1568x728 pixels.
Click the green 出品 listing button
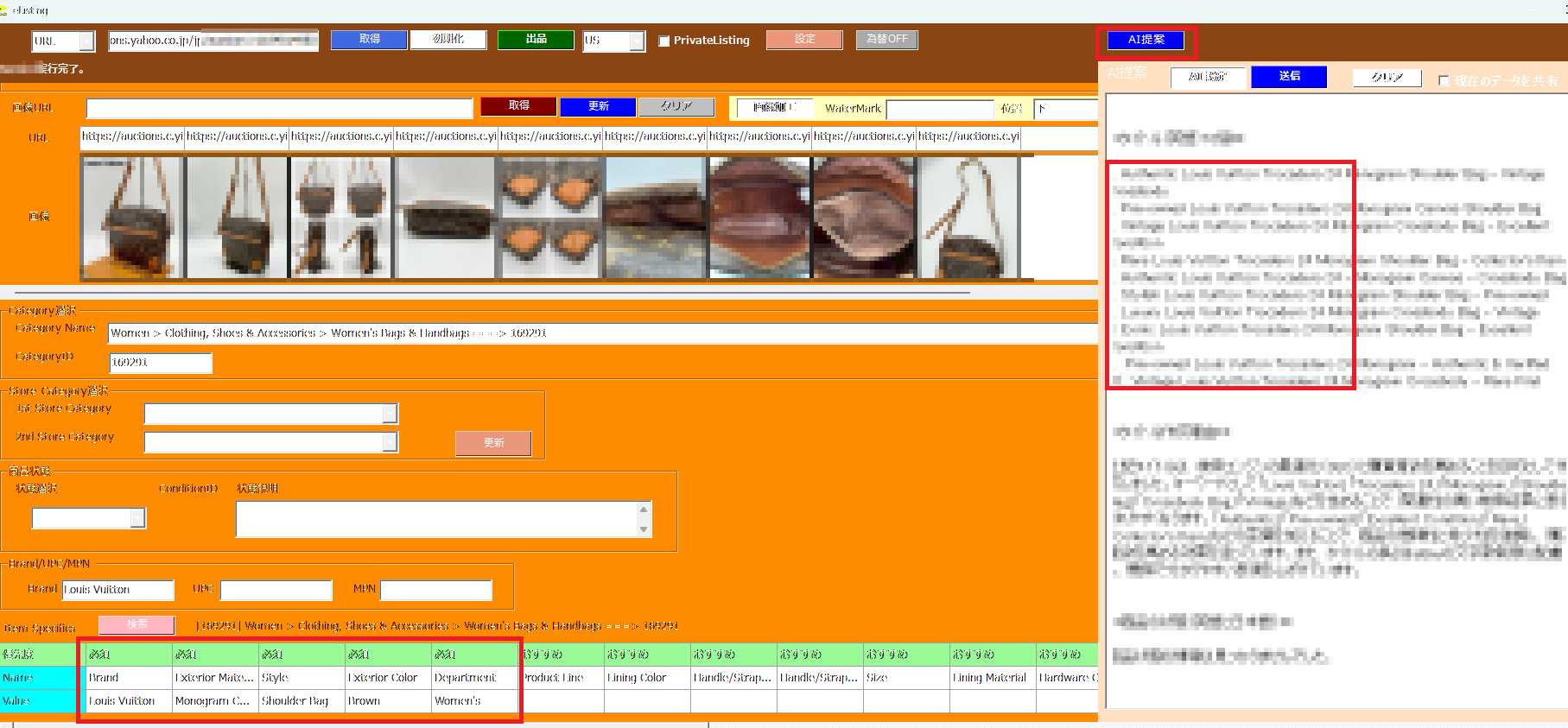point(536,40)
